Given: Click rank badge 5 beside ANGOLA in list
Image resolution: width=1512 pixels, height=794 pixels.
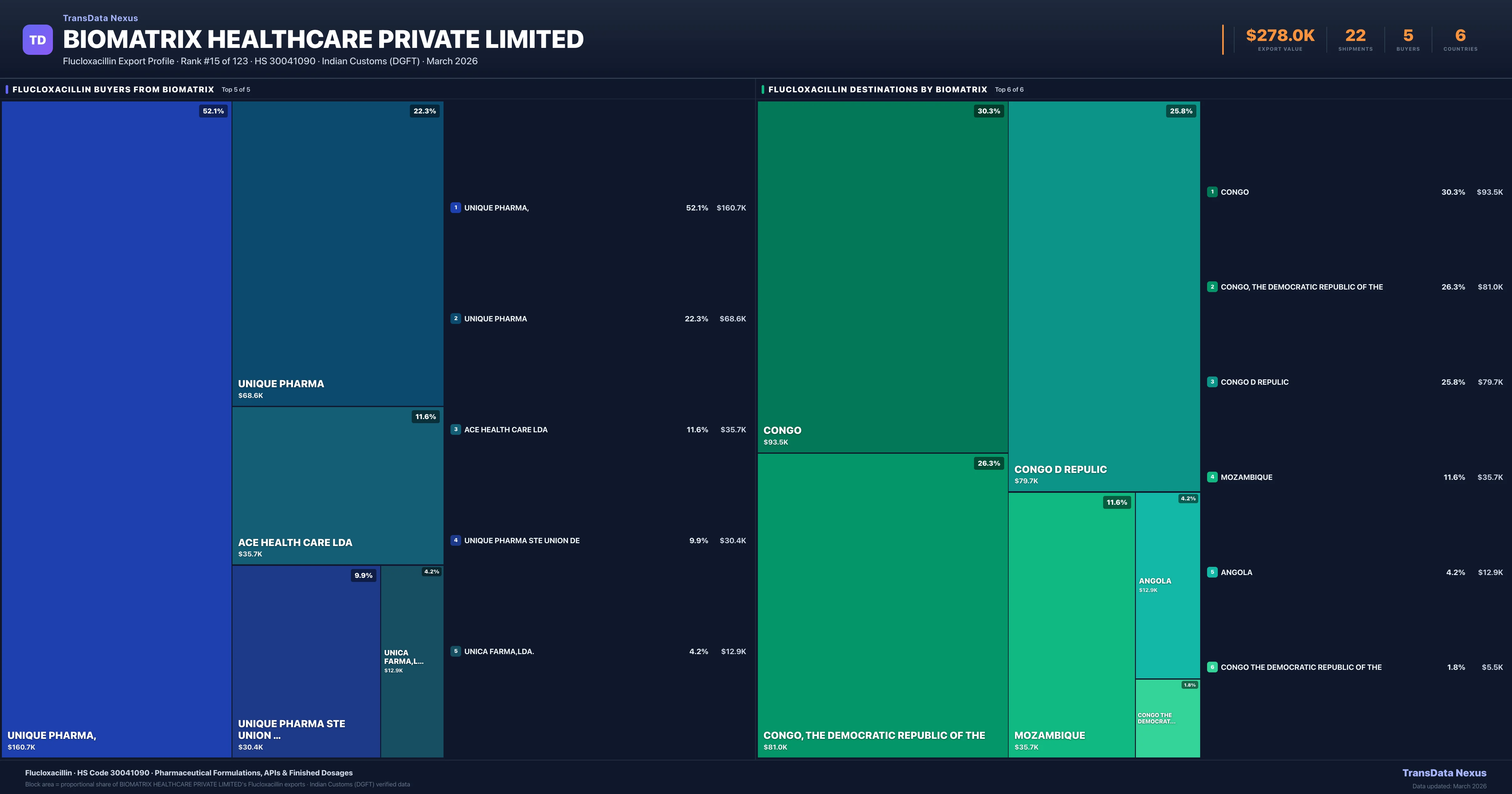Looking at the screenshot, I should pos(1212,572).
